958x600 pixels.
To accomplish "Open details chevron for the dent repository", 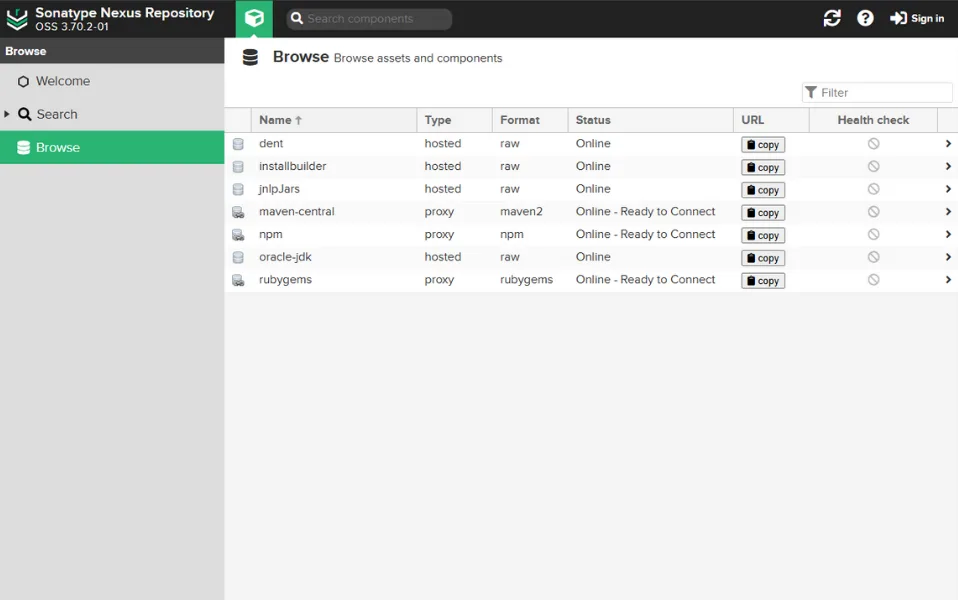I will click(x=947, y=143).
